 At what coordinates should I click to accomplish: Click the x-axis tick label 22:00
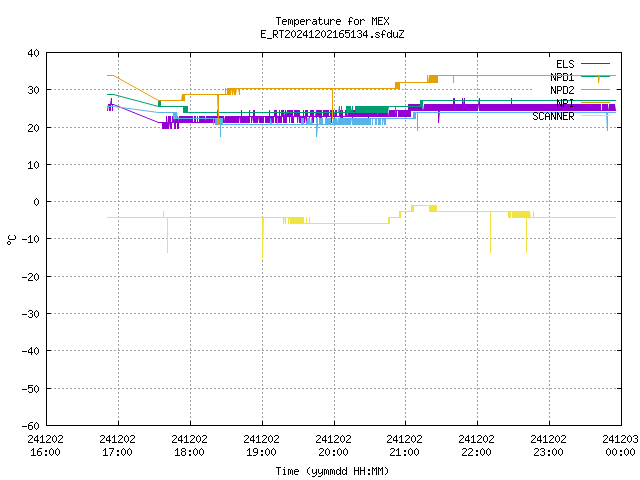[x=476, y=452]
